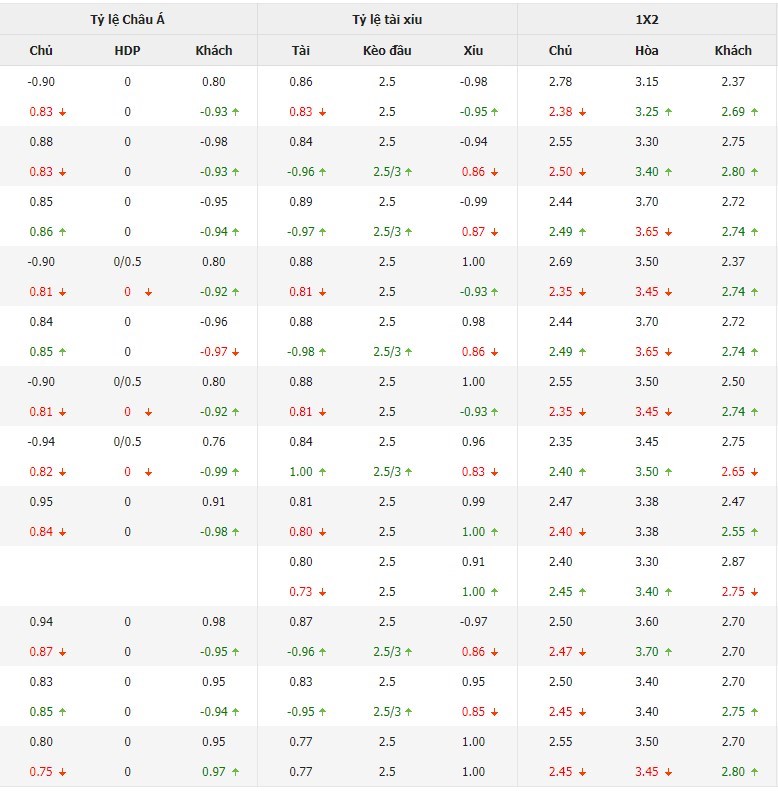Viewport: 778px width, 791px height.
Task: Click the Hòa column header
Action: [x=647, y=51]
